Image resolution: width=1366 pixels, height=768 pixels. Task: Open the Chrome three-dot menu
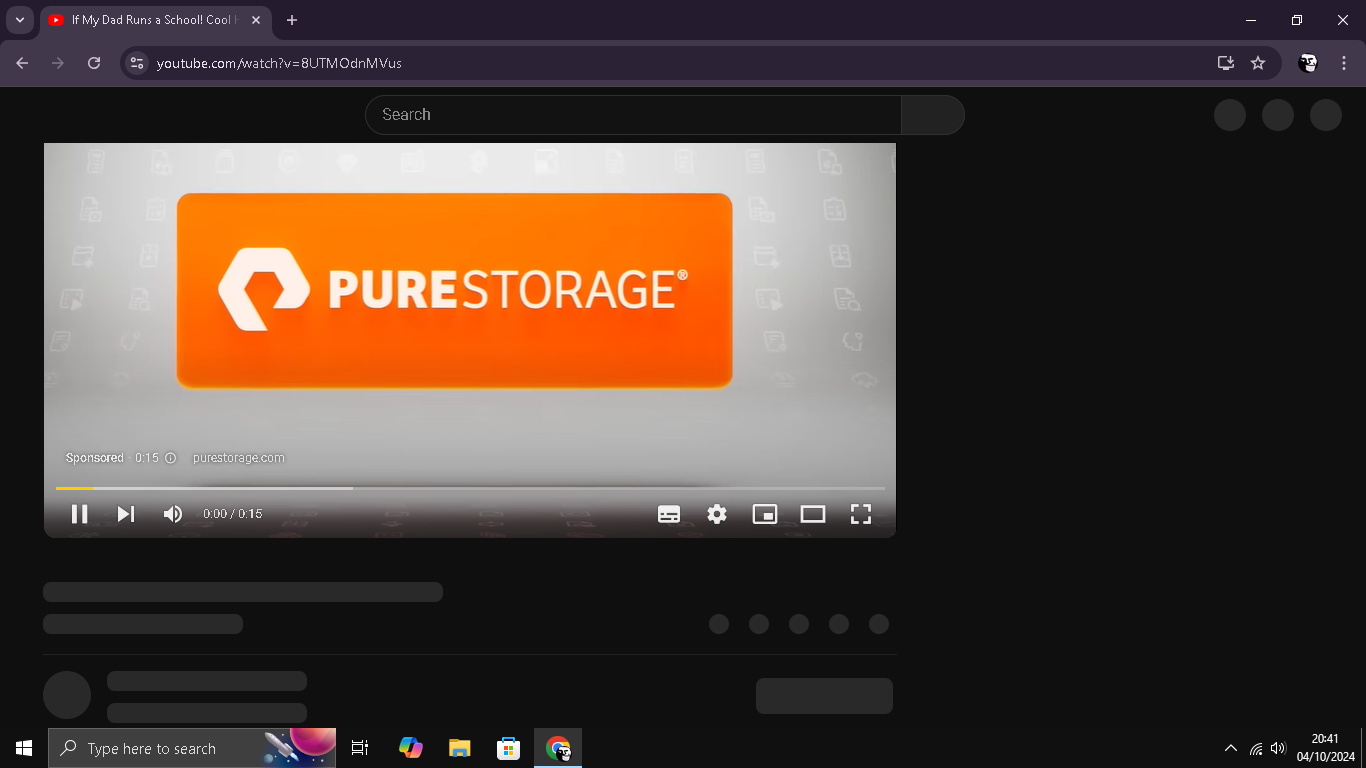(x=1344, y=63)
